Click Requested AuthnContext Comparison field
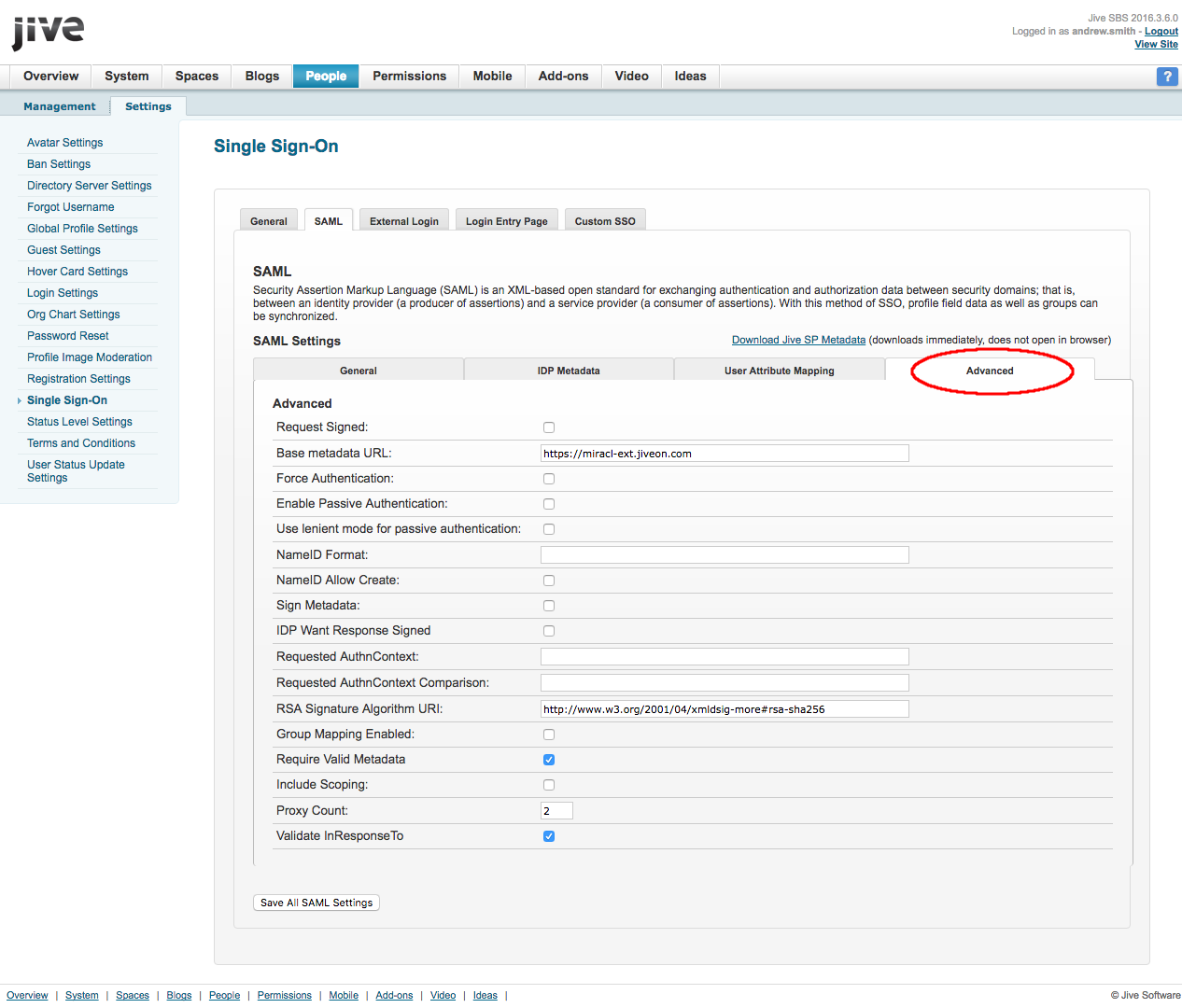The image size is (1182, 1008). (x=725, y=683)
